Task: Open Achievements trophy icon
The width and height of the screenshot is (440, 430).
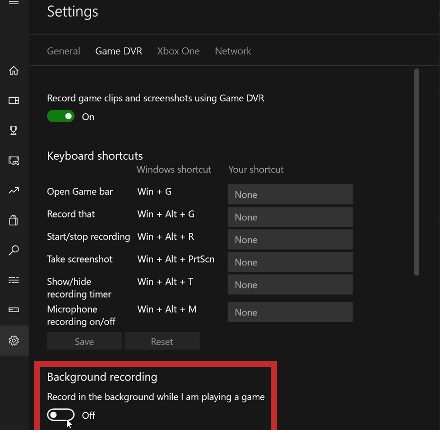Action: 14,130
